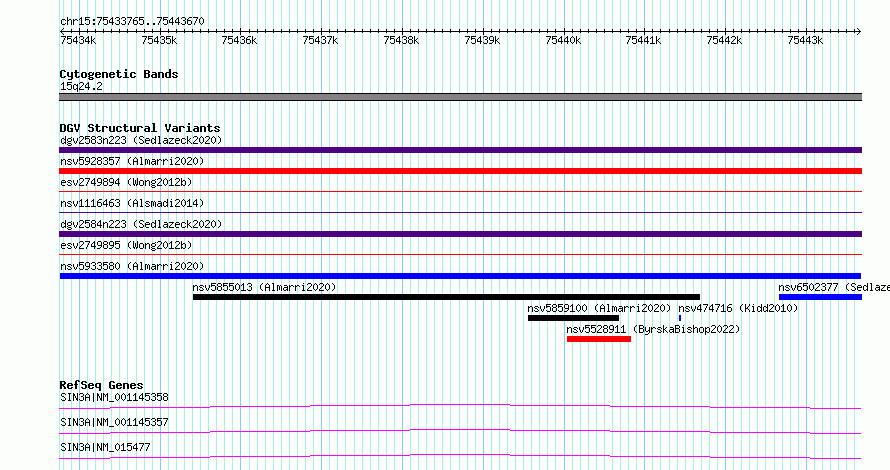Click the 75436k ruler tick label

pyautogui.click(x=240, y=40)
